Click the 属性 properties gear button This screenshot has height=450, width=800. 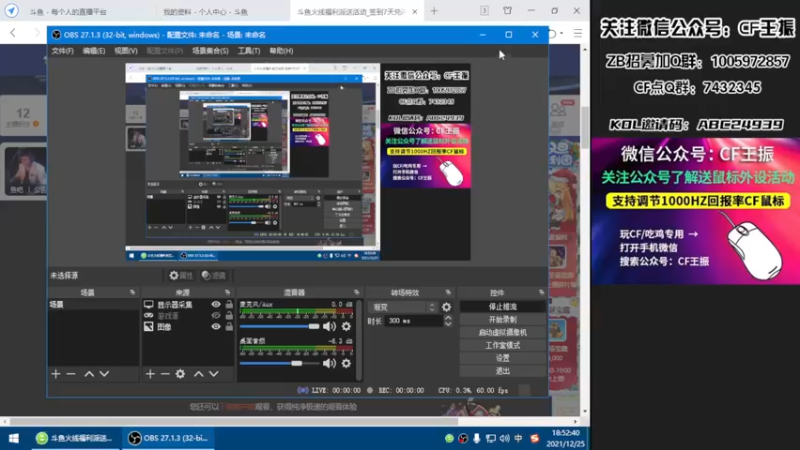tap(181, 276)
